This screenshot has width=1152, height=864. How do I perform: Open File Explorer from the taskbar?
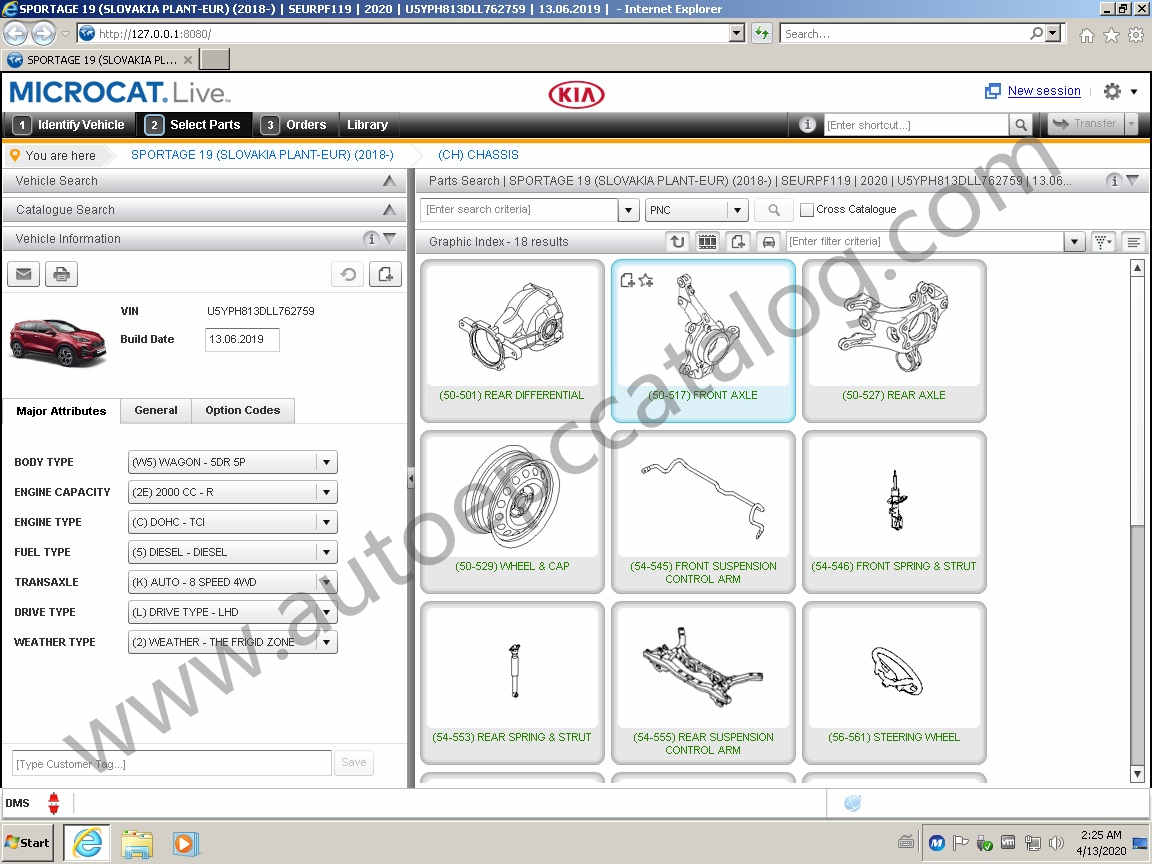click(137, 843)
